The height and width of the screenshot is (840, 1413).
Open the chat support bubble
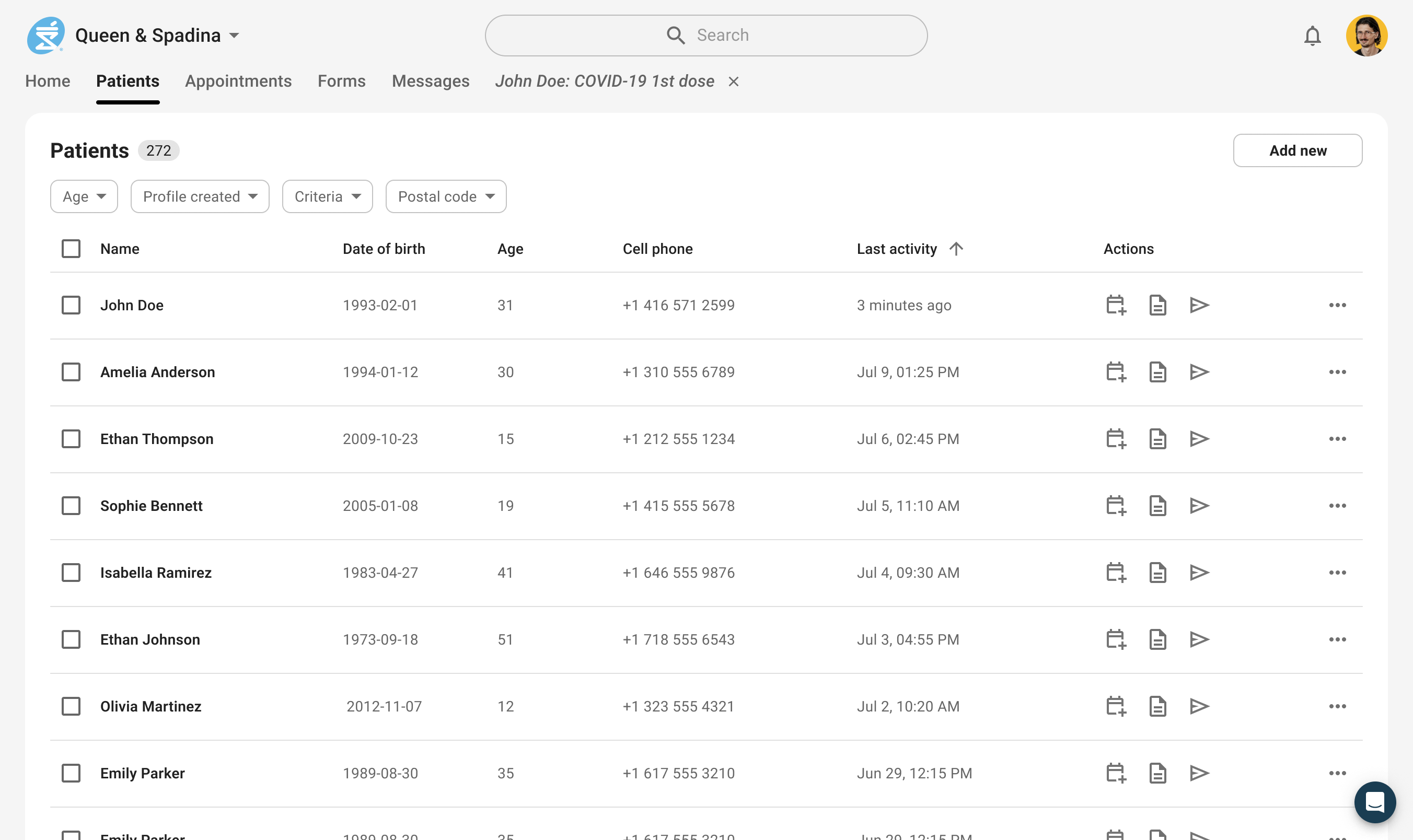[x=1374, y=802]
